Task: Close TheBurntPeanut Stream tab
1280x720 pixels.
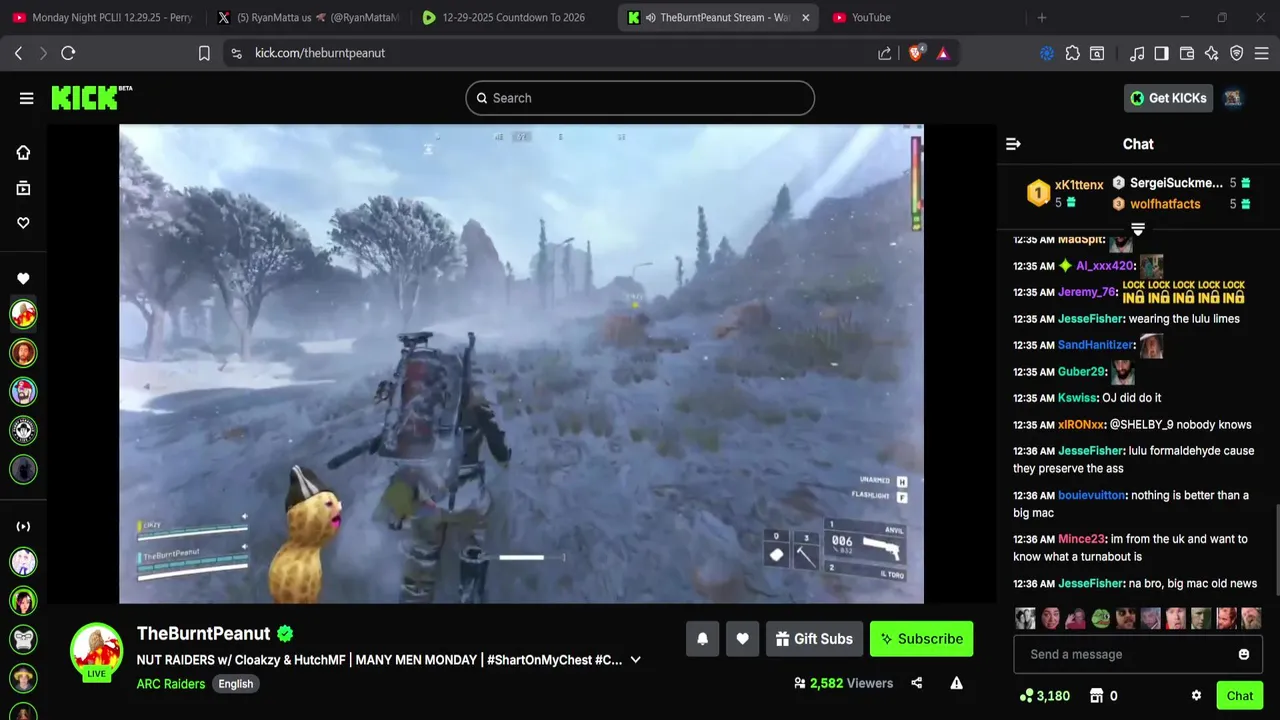Action: (x=805, y=17)
